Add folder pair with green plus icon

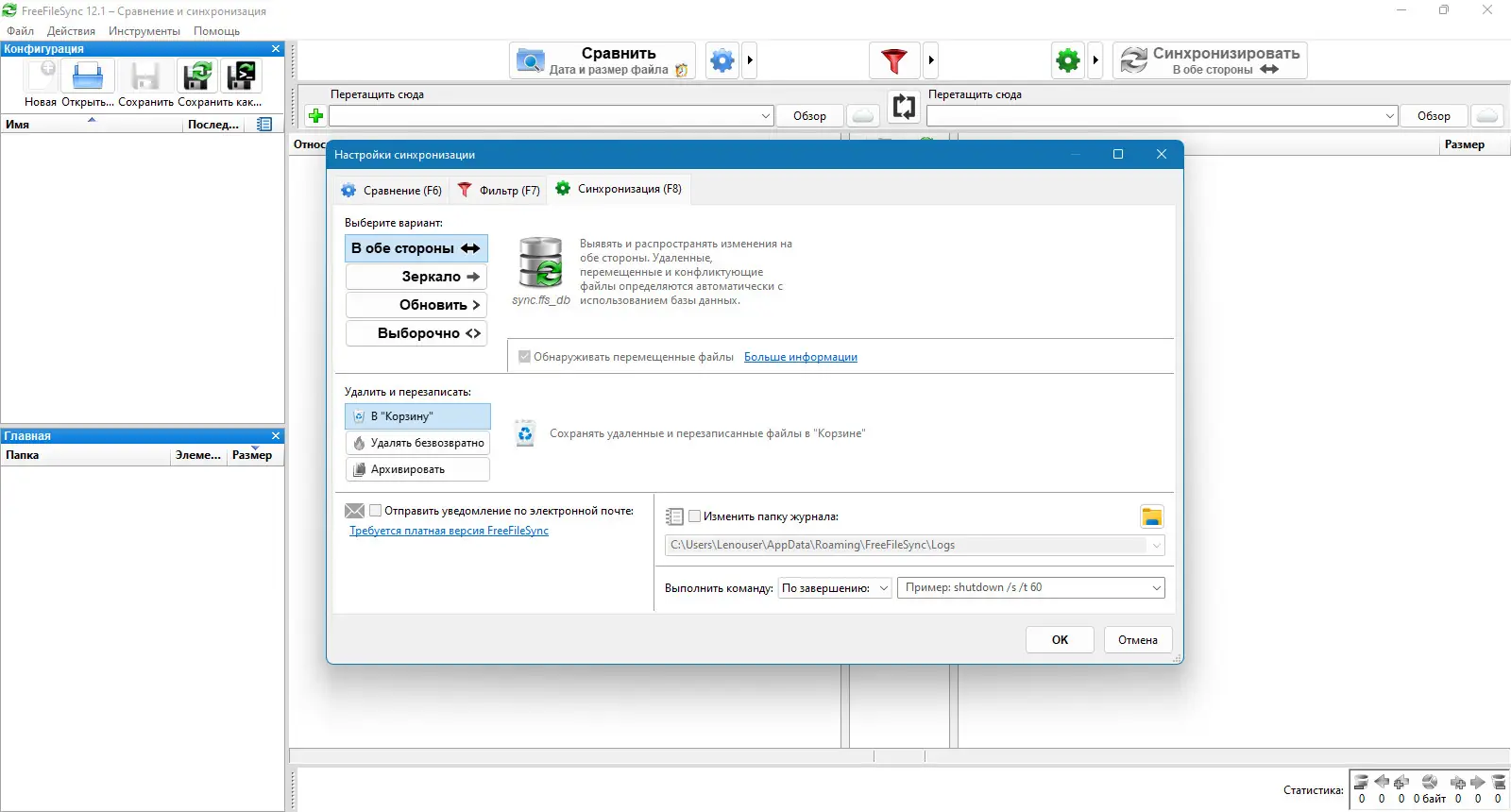click(316, 115)
